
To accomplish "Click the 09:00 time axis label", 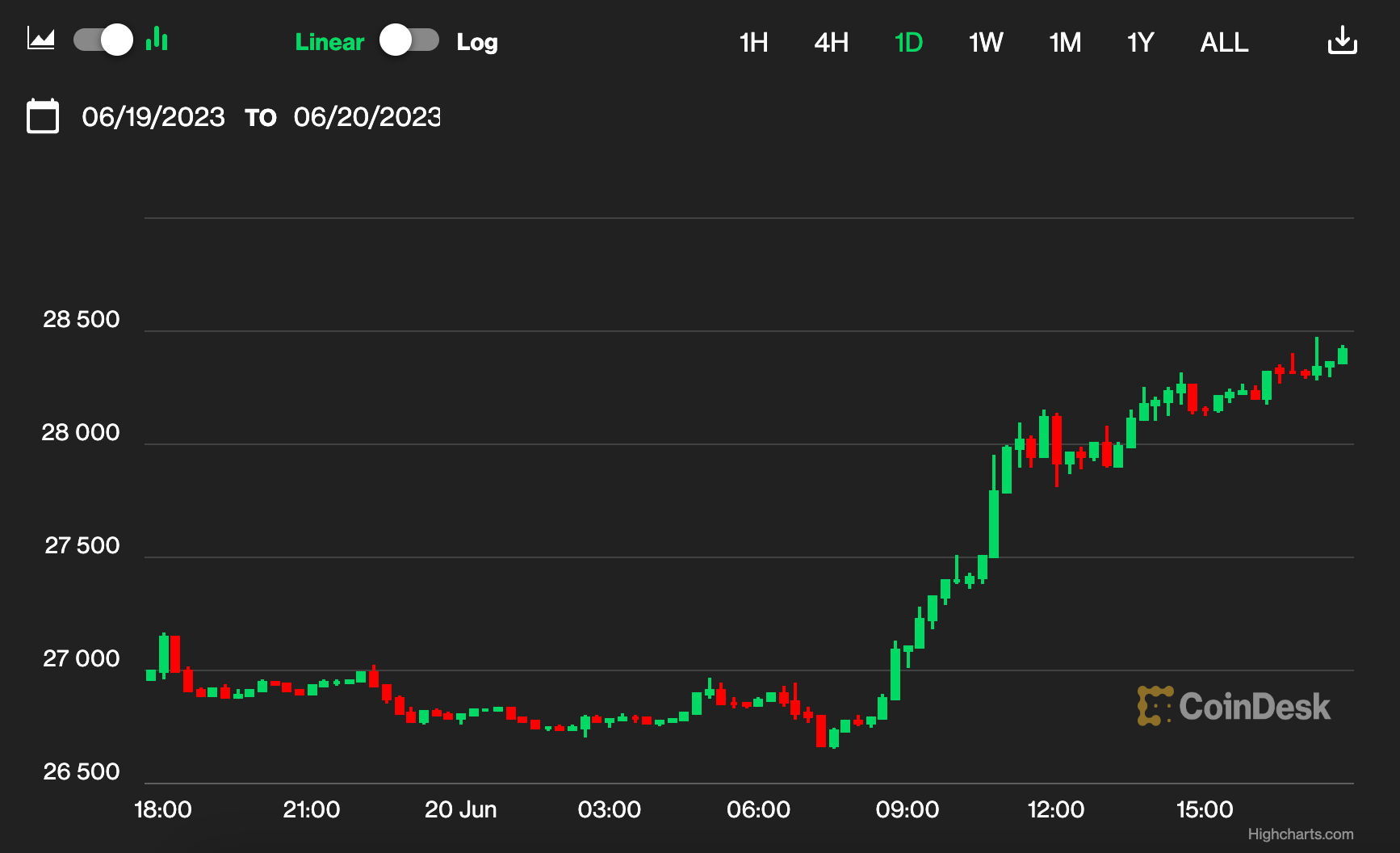I will 907,809.
